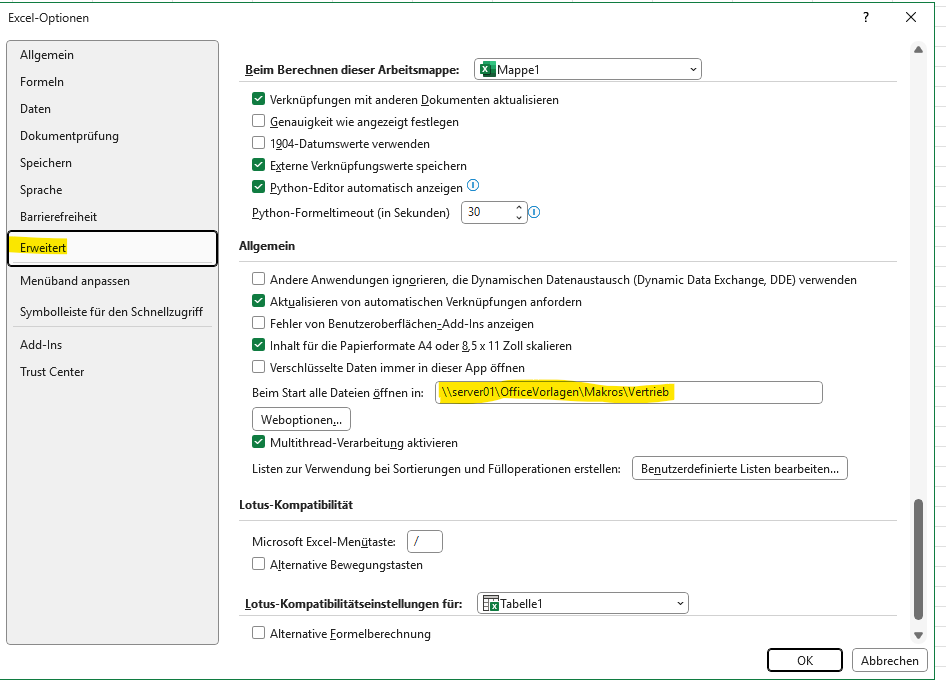Click the info icon next to Python-Formeltimeout

(x=535, y=212)
